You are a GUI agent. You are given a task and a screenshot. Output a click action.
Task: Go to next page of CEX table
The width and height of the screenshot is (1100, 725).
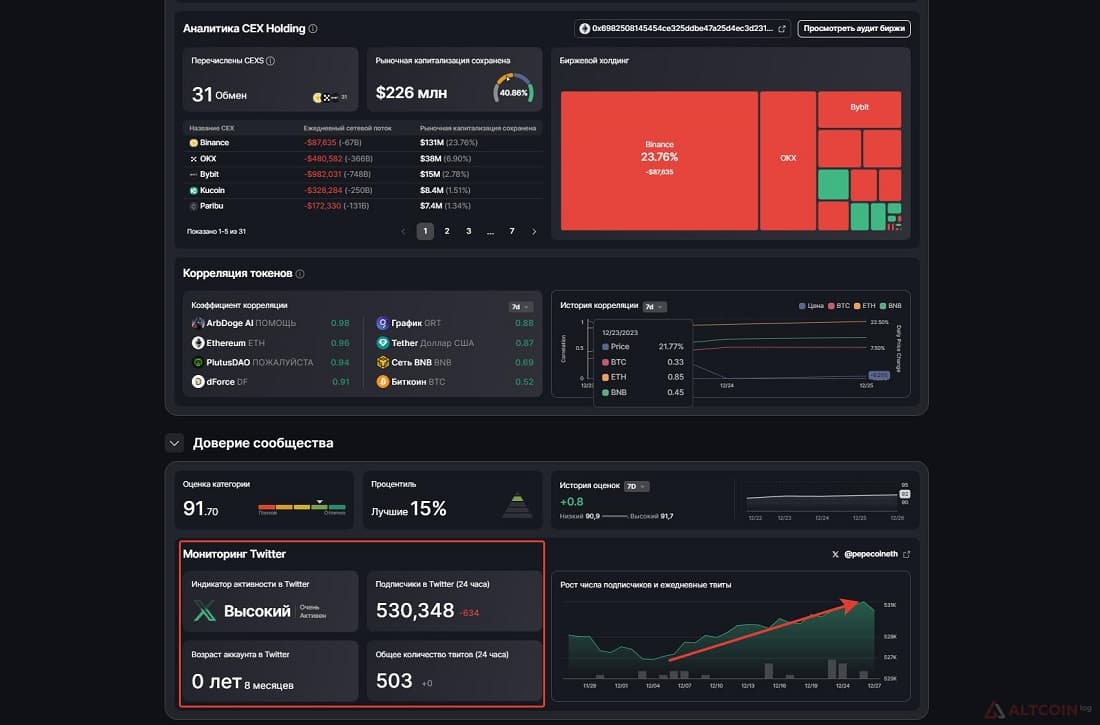click(534, 232)
